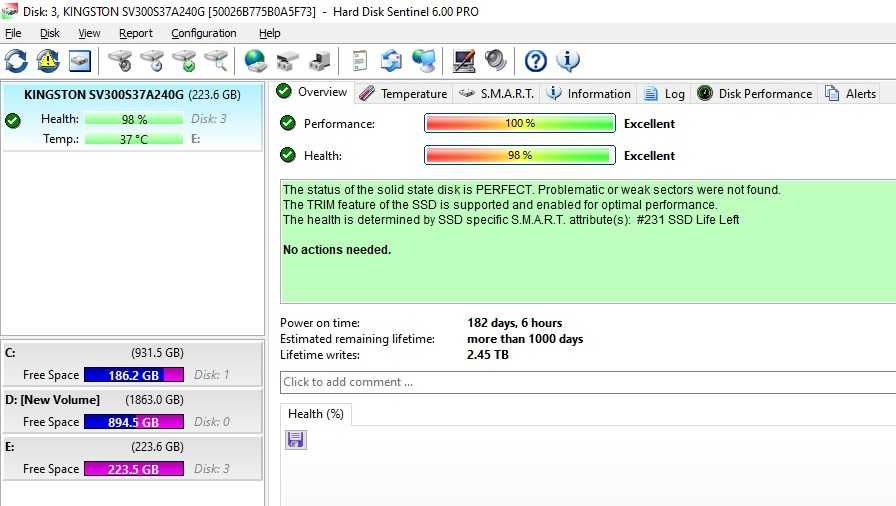Click the Temp. 37 °C green bar
The height and width of the screenshot is (506, 896).
coord(134,139)
